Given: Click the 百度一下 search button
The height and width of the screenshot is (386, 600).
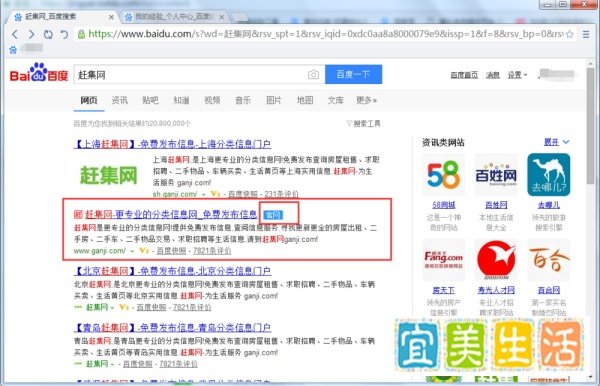Looking at the screenshot, I should pyautogui.click(x=354, y=74).
